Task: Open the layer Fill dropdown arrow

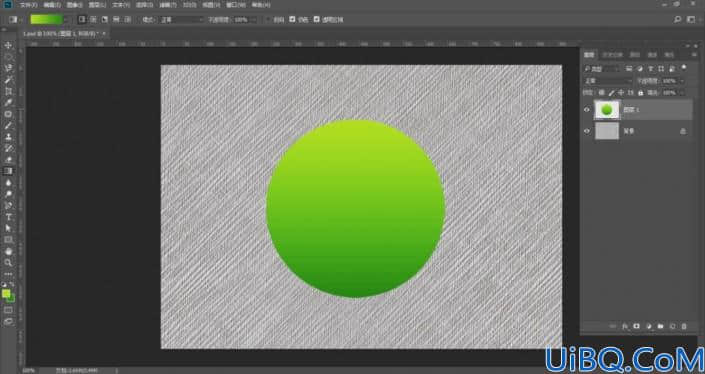Action: tap(682, 93)
